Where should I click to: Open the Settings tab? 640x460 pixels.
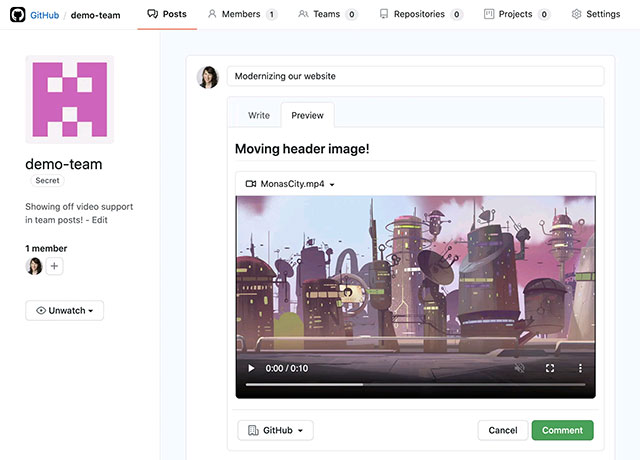pyautogui.click(x=596, y=14)
